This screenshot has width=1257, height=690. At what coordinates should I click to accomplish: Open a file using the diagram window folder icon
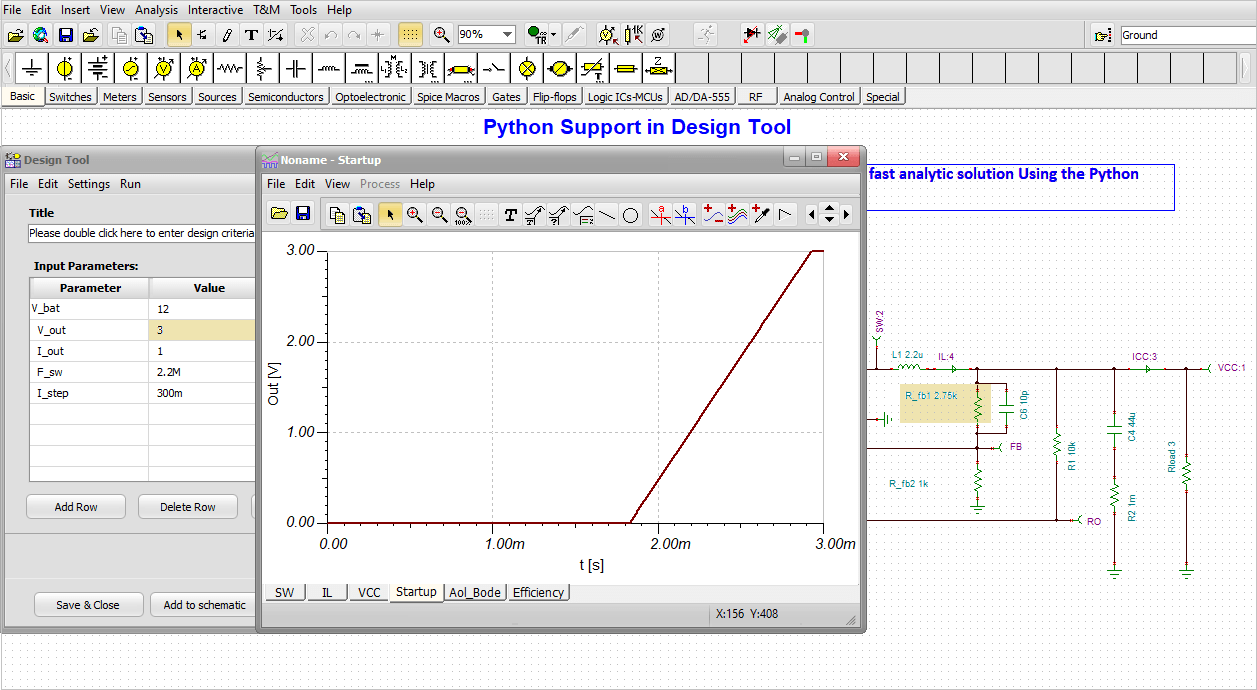pyautogui.click(x=279, y=214)
